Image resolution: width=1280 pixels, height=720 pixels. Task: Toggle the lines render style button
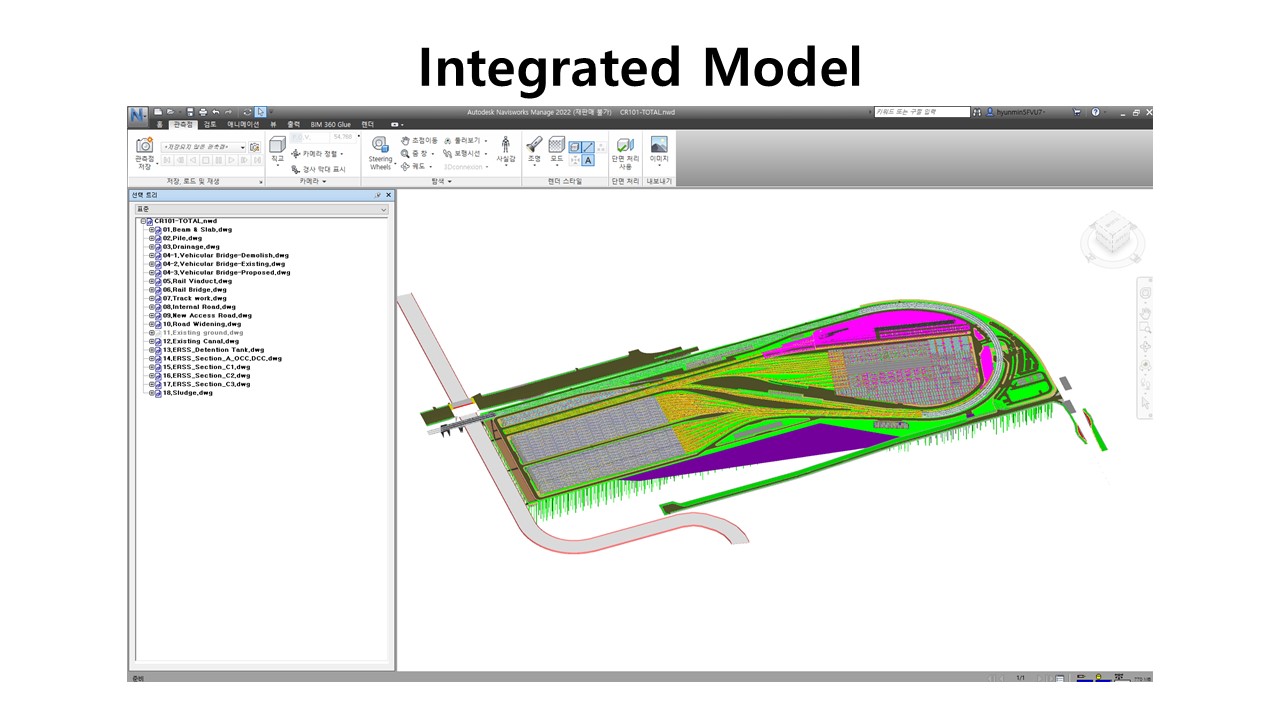(x=588, y=147)
